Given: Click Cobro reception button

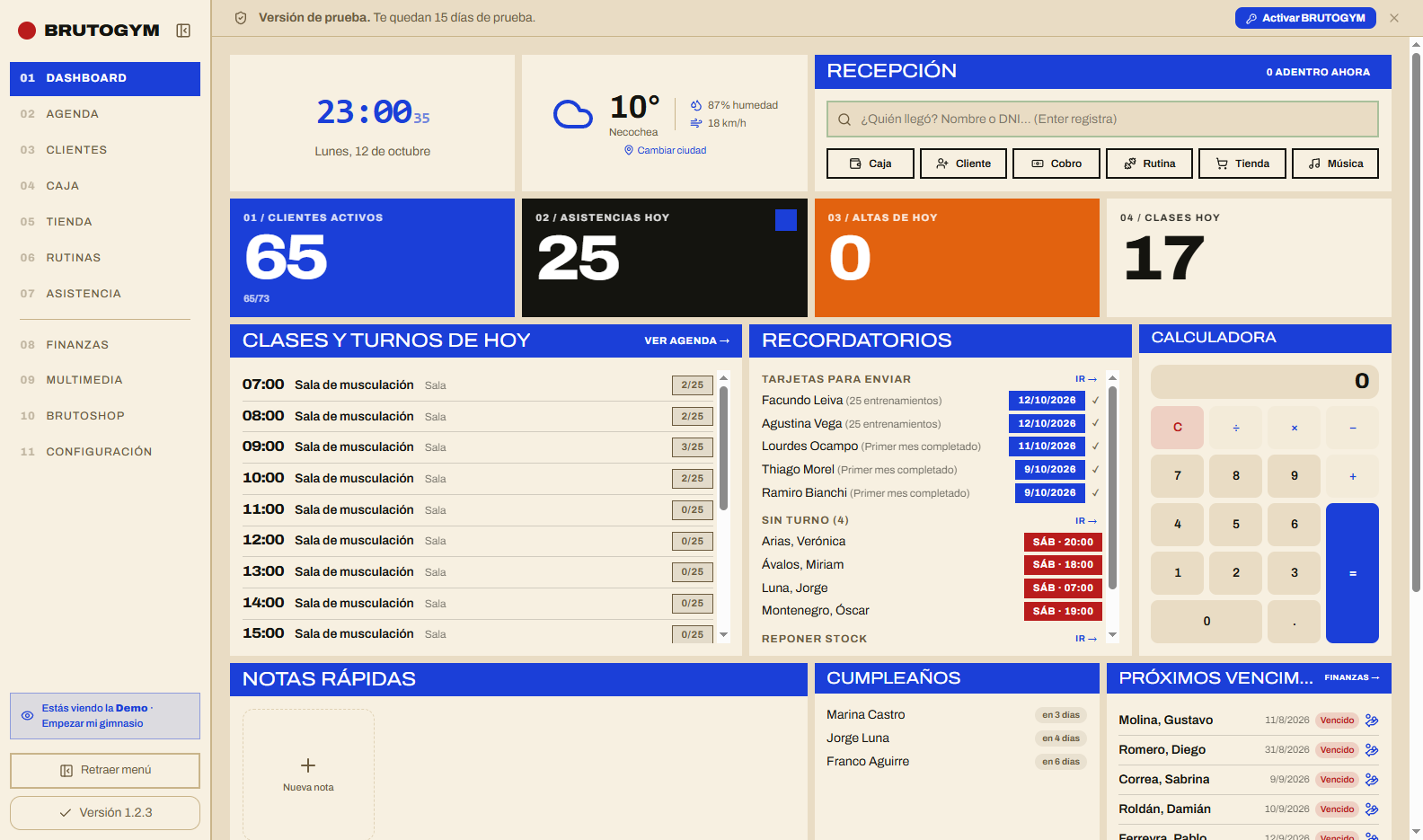Looking at the screenshot, I should [1056, 164].
